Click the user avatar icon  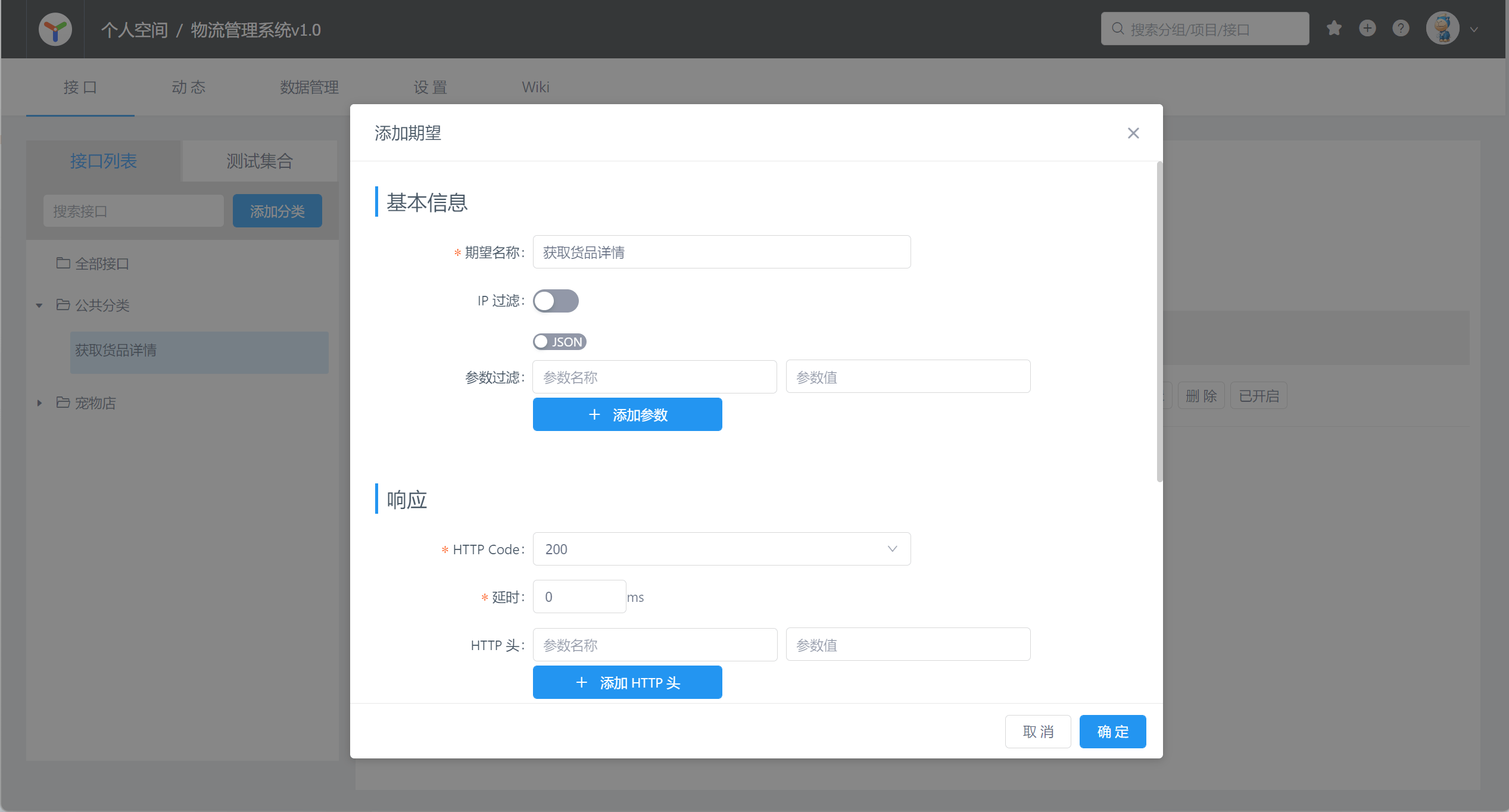(1443, 27)
